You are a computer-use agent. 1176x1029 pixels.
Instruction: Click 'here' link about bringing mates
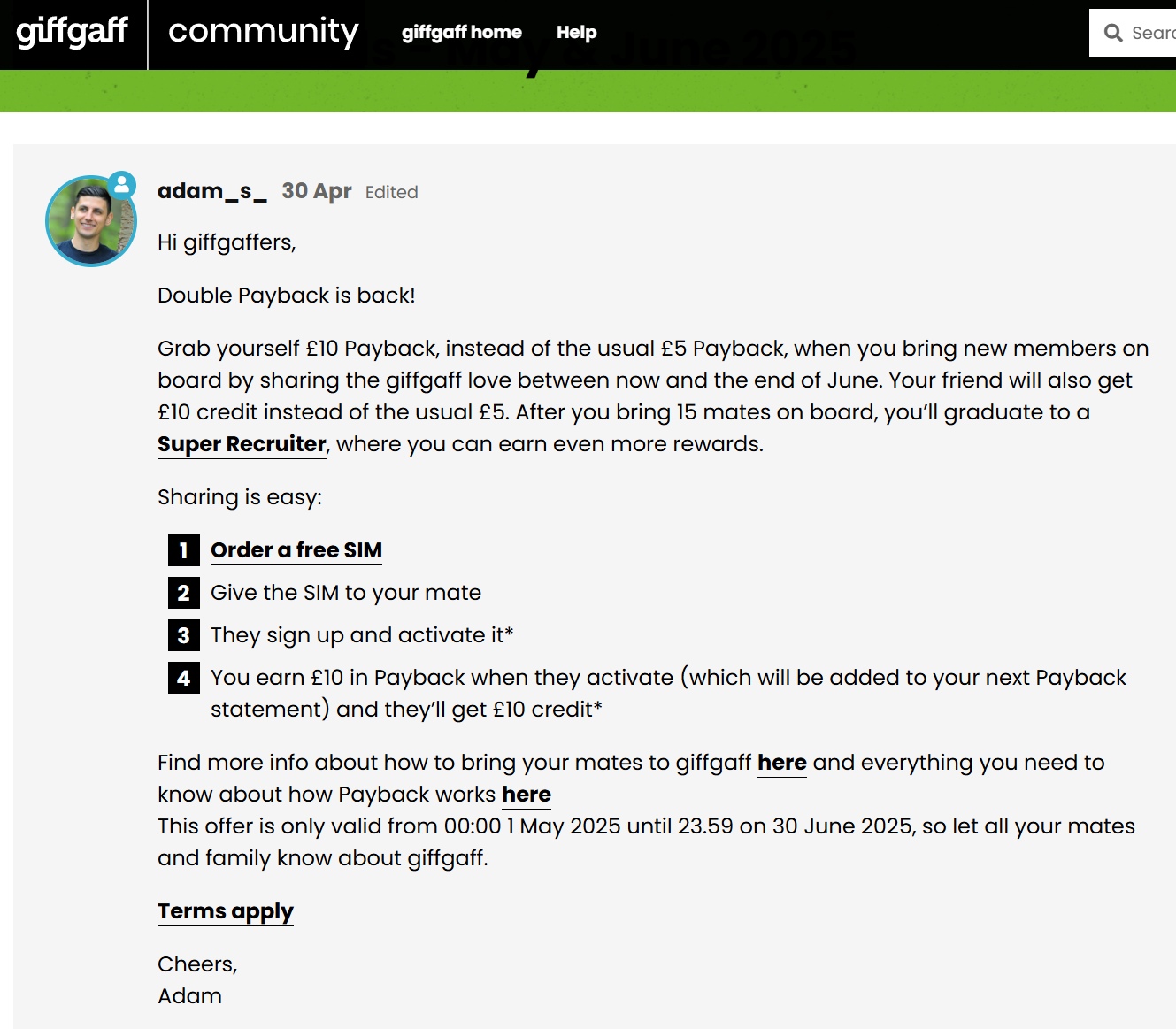[x=782, y=763]
